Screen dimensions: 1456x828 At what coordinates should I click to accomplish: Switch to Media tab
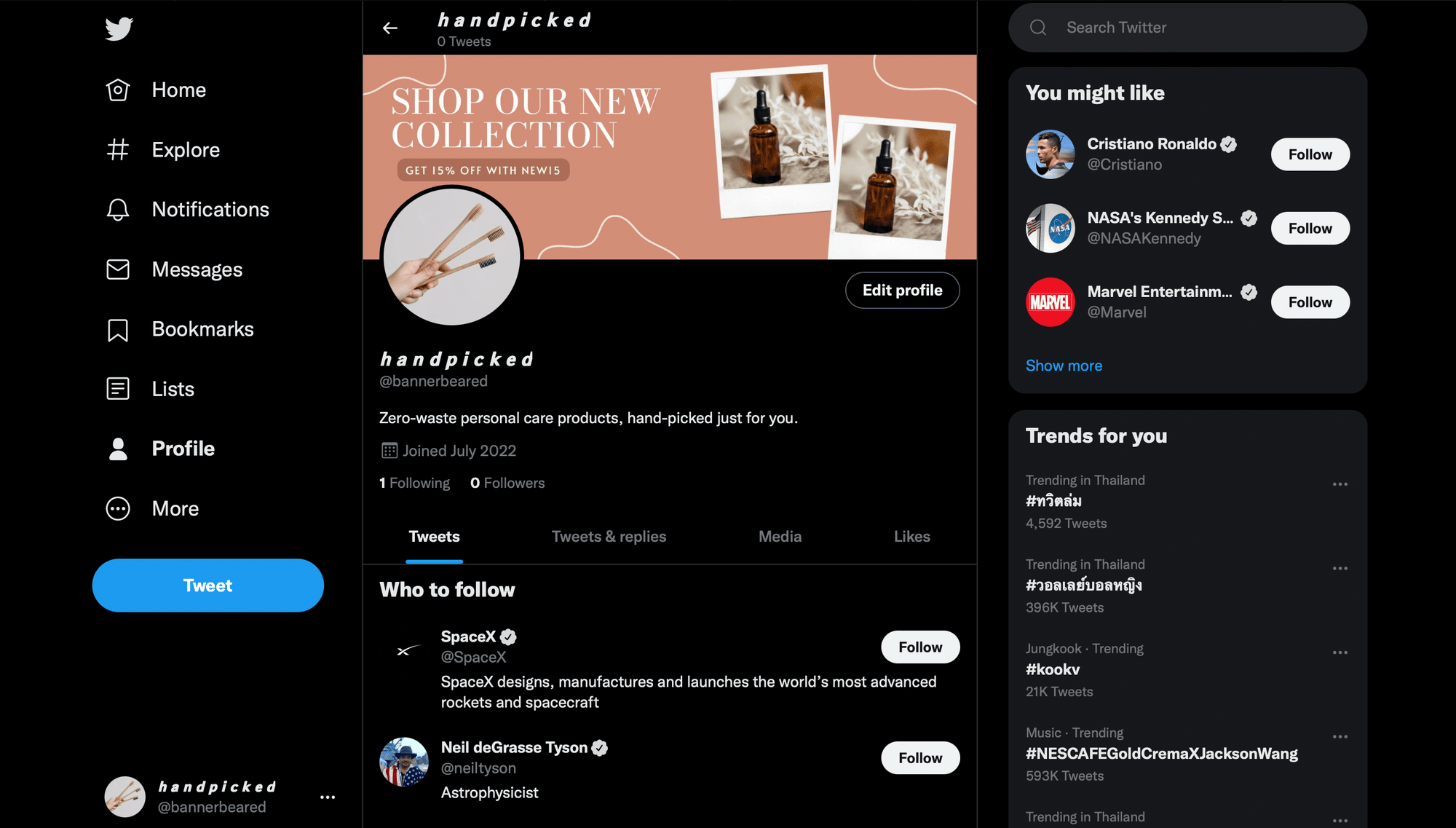pyautogui.click(x=780, y=536)
